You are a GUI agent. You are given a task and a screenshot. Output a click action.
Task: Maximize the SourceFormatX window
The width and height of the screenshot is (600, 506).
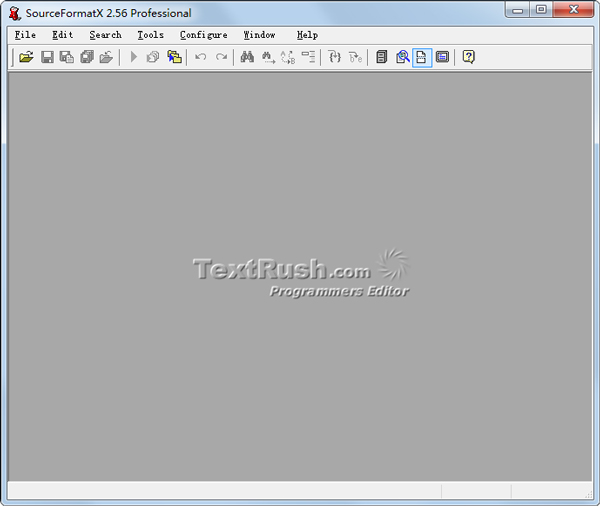(x=541, y=10)
